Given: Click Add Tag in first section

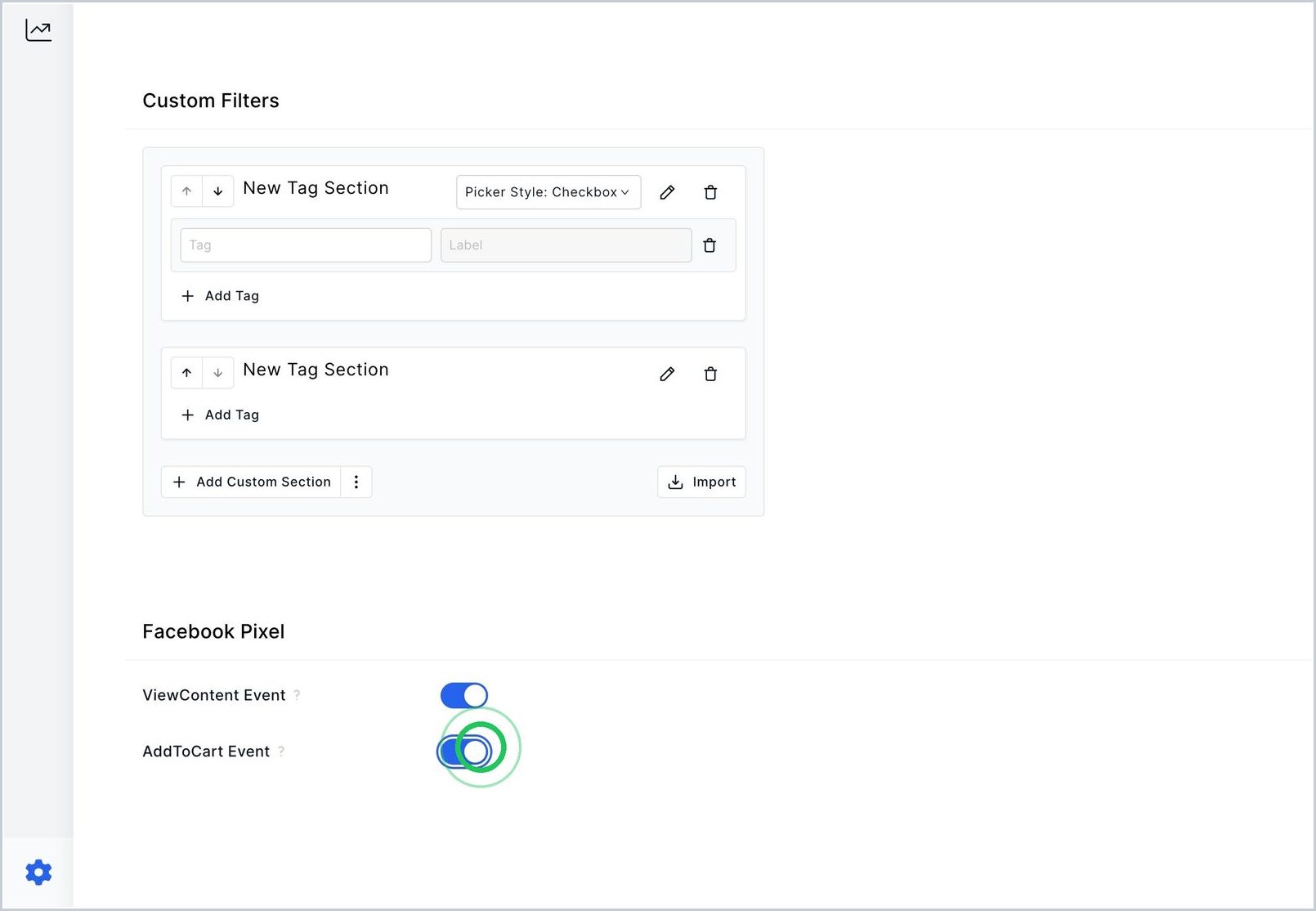Looking at the screenshot, I should pyautogui.click(x=220, y=296).
